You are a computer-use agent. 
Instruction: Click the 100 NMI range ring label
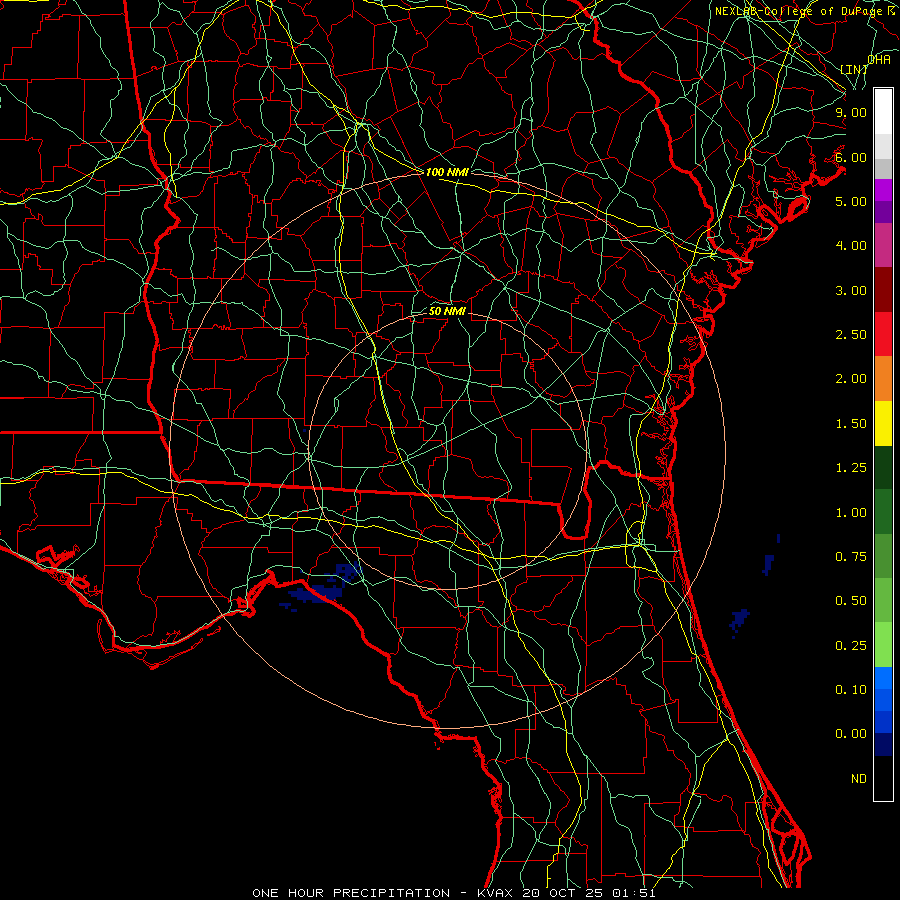pyautogui.click(x=447, y=172)
